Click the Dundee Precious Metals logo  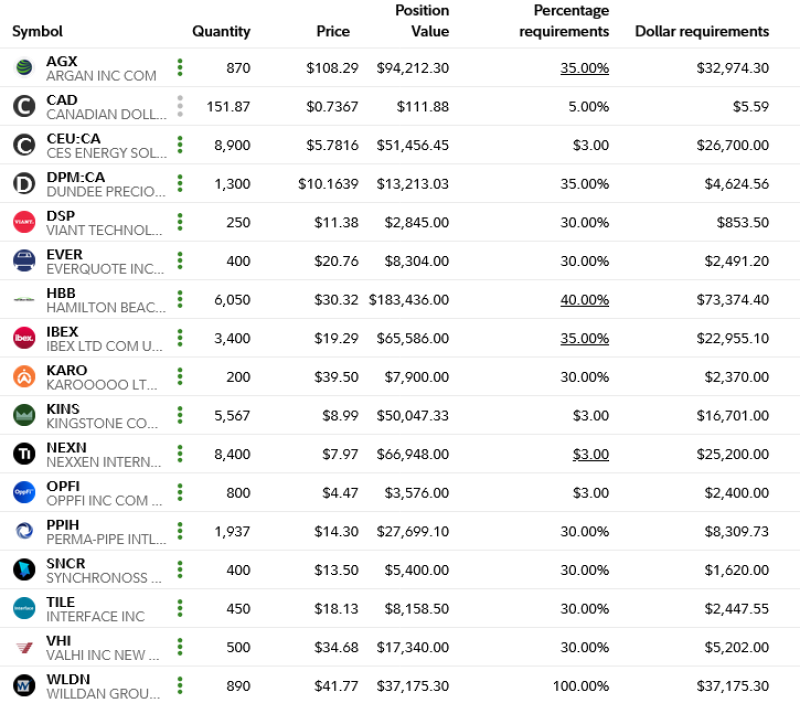(25, 183)
